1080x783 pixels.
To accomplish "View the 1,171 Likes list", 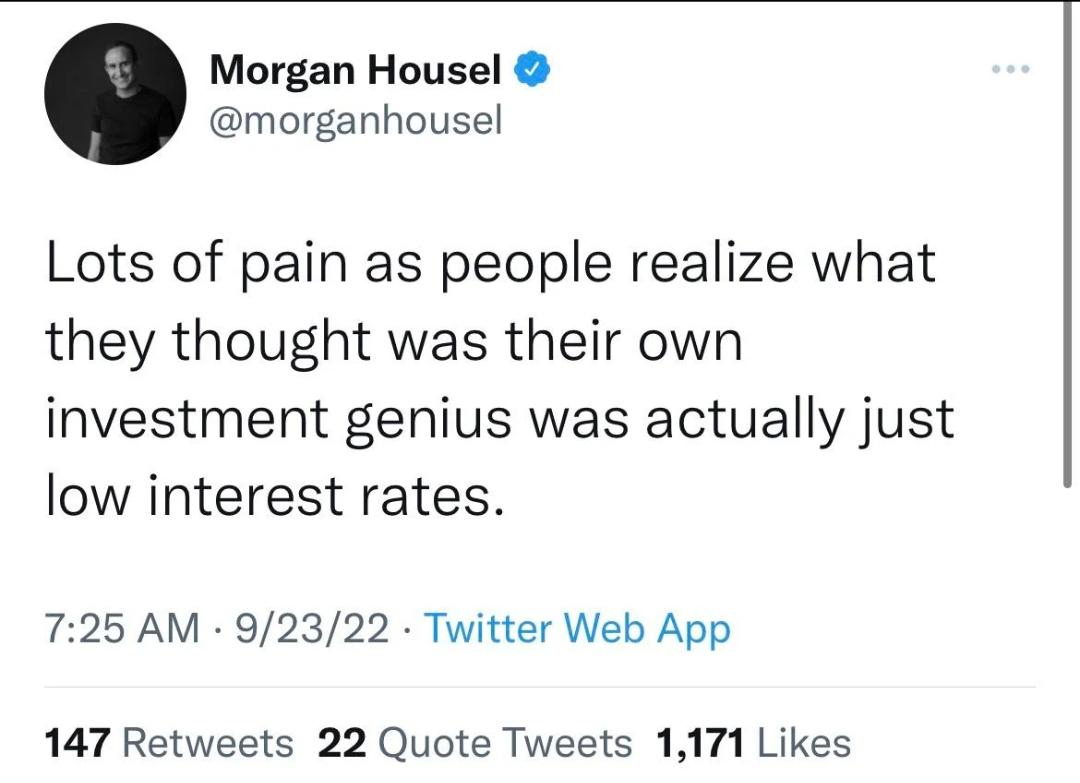I will [754, 743].
